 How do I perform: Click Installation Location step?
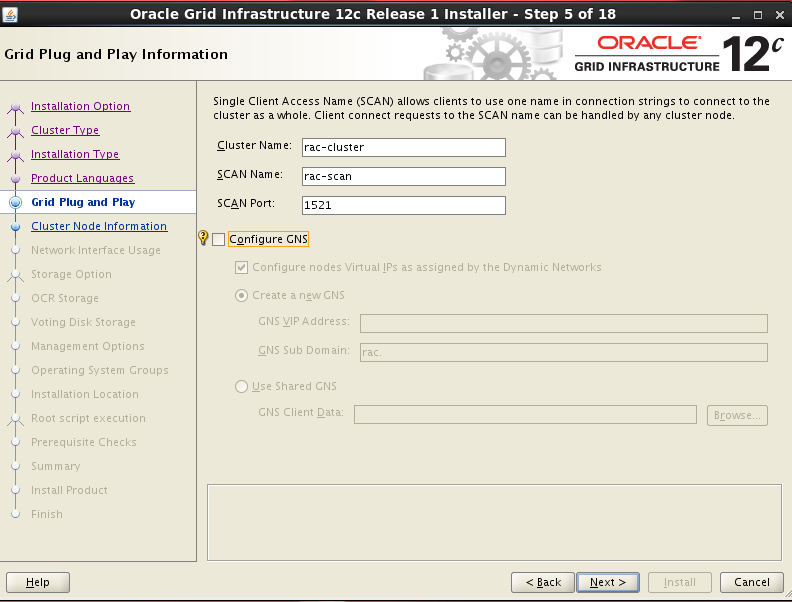coord(85,394)
